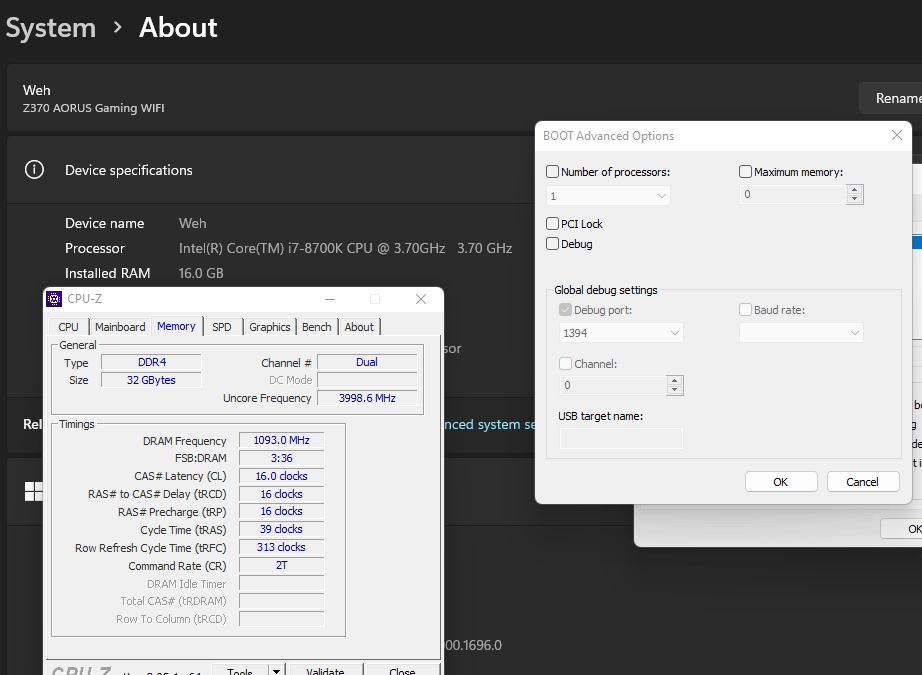Select the Memory tab in CPU-Z
922x675 pixels.
[x=176, y=326]
